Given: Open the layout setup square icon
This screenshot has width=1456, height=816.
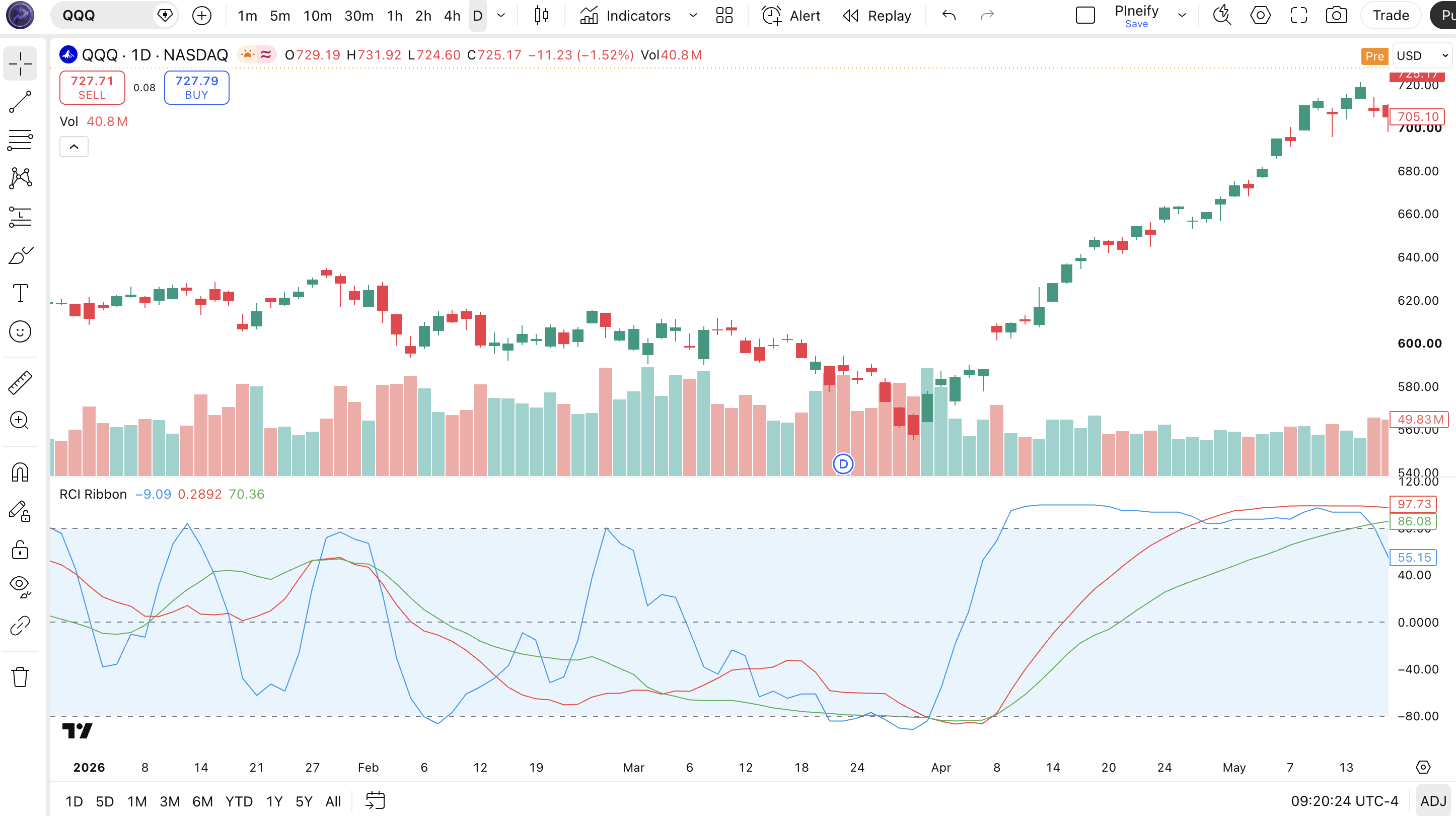Looking at the screenshot, I should pos(1085,15).
